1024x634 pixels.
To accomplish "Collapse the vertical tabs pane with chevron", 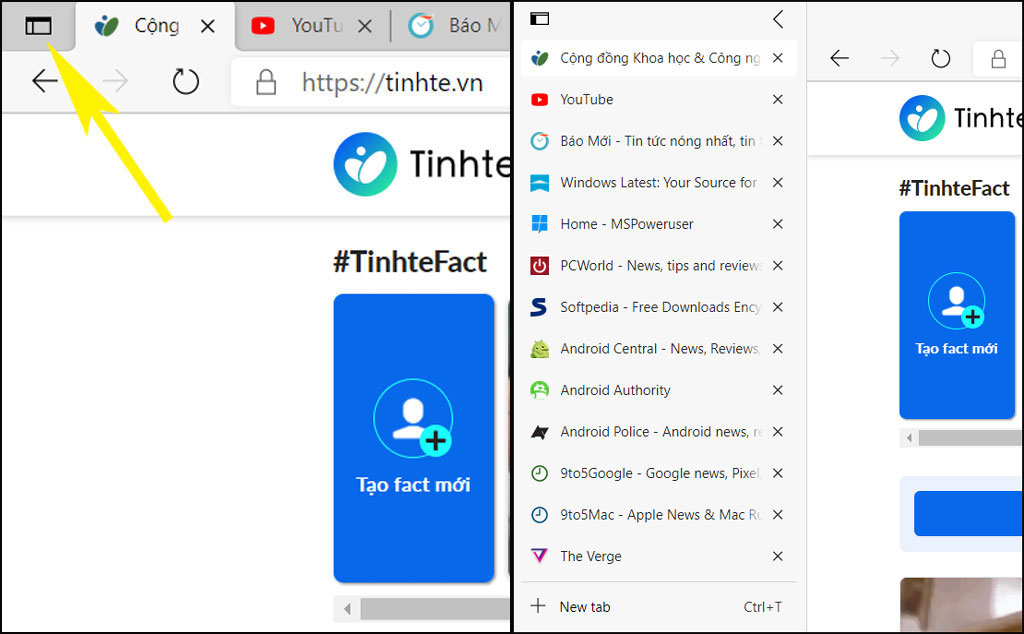I will click(x=778, y=19).
